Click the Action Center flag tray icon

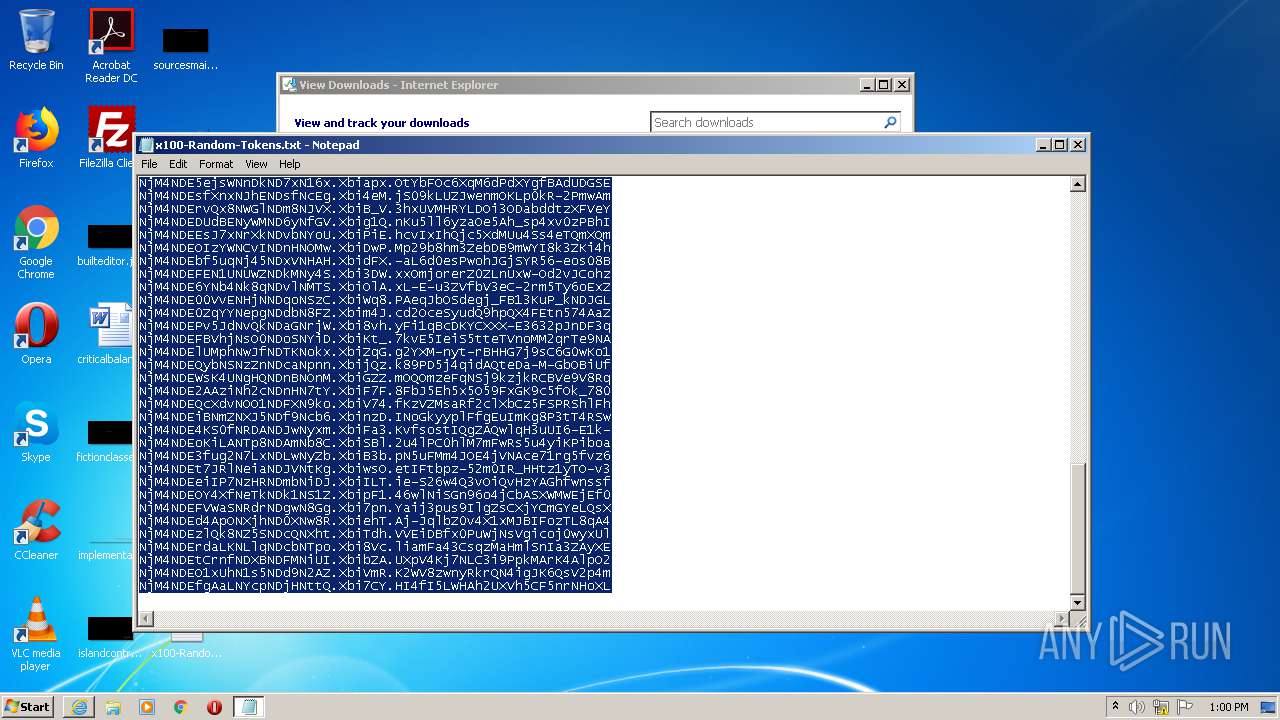click(x=1185, y=707)
